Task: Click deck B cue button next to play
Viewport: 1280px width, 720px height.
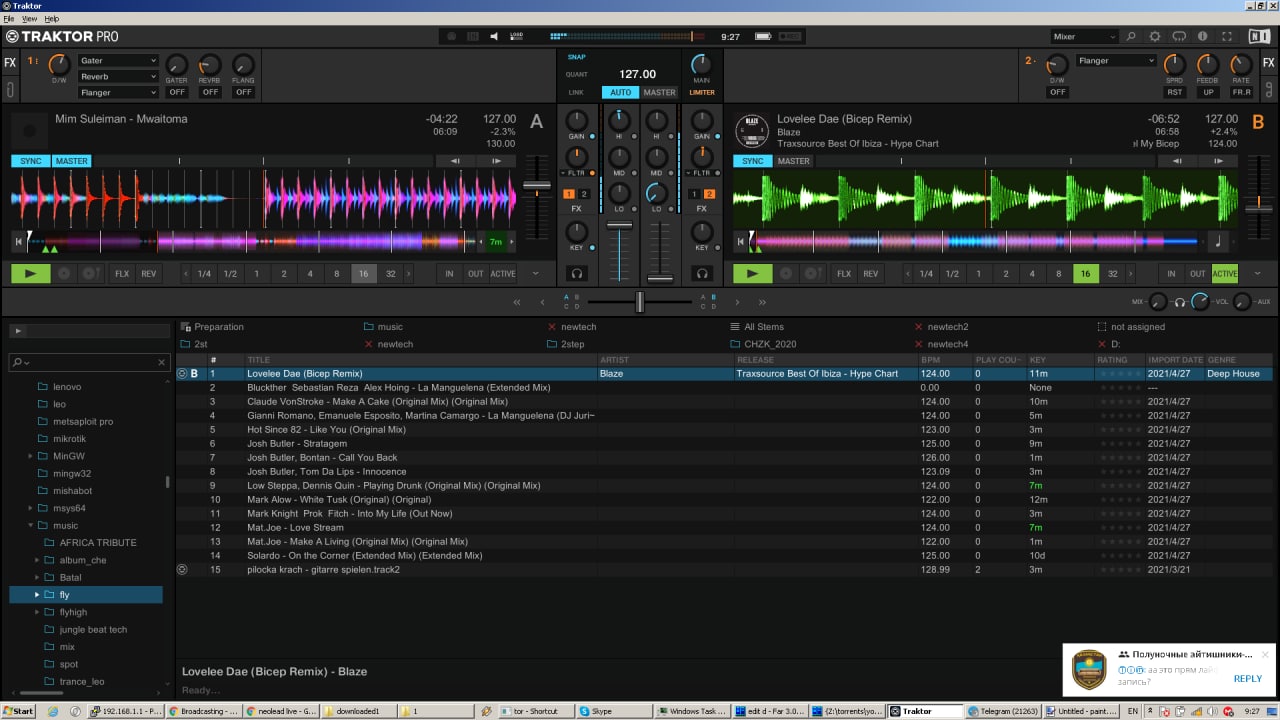Action: point(786,273)
